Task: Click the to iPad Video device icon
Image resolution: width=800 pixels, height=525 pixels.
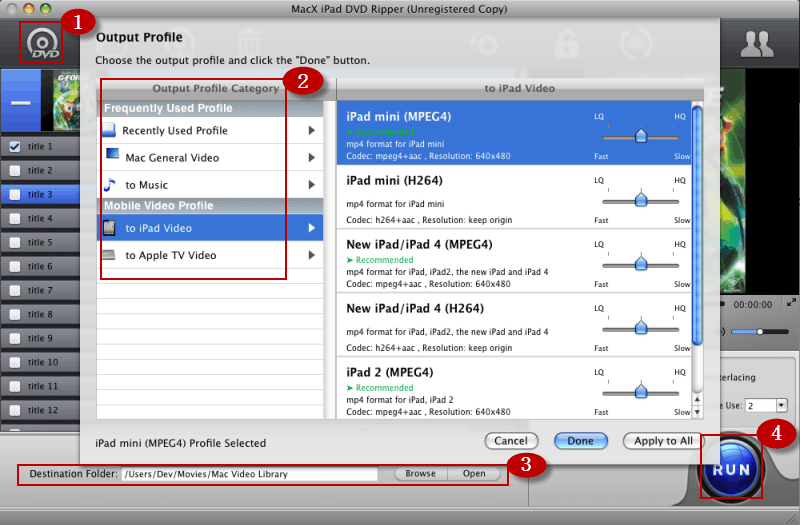Action: 109,228
